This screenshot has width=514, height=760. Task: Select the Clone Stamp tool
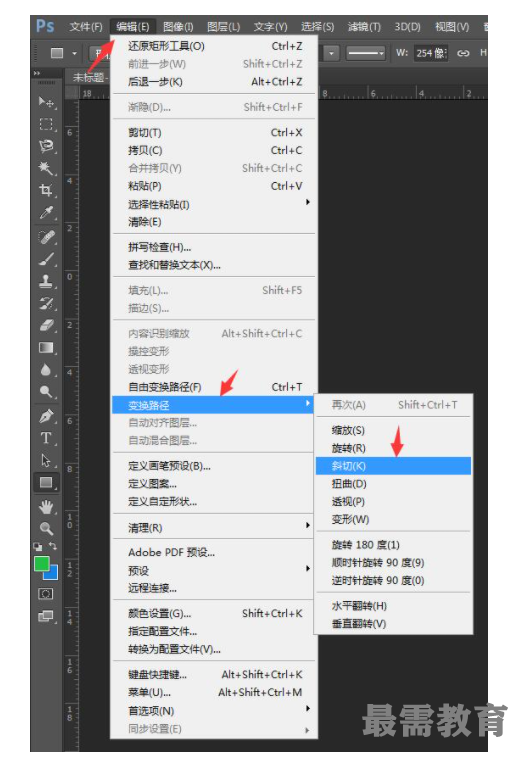coord(47,281)
